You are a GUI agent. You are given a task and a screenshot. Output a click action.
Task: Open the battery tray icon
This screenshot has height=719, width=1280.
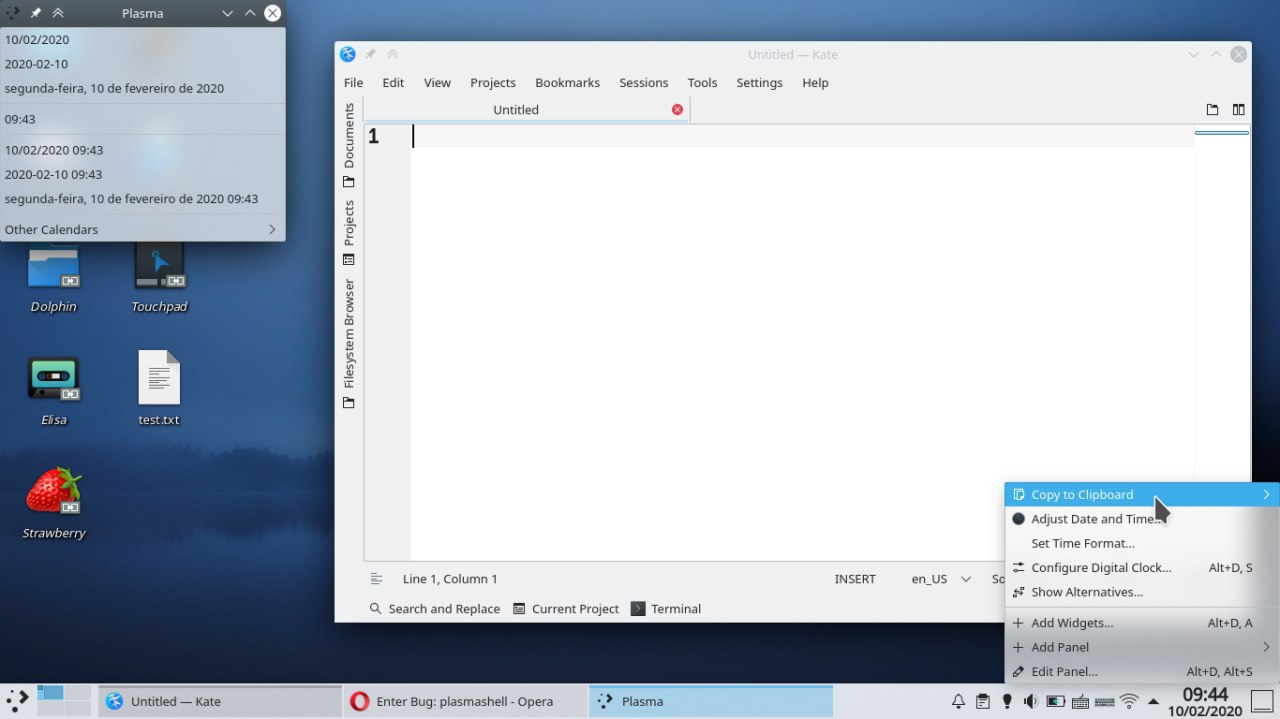1056,701
